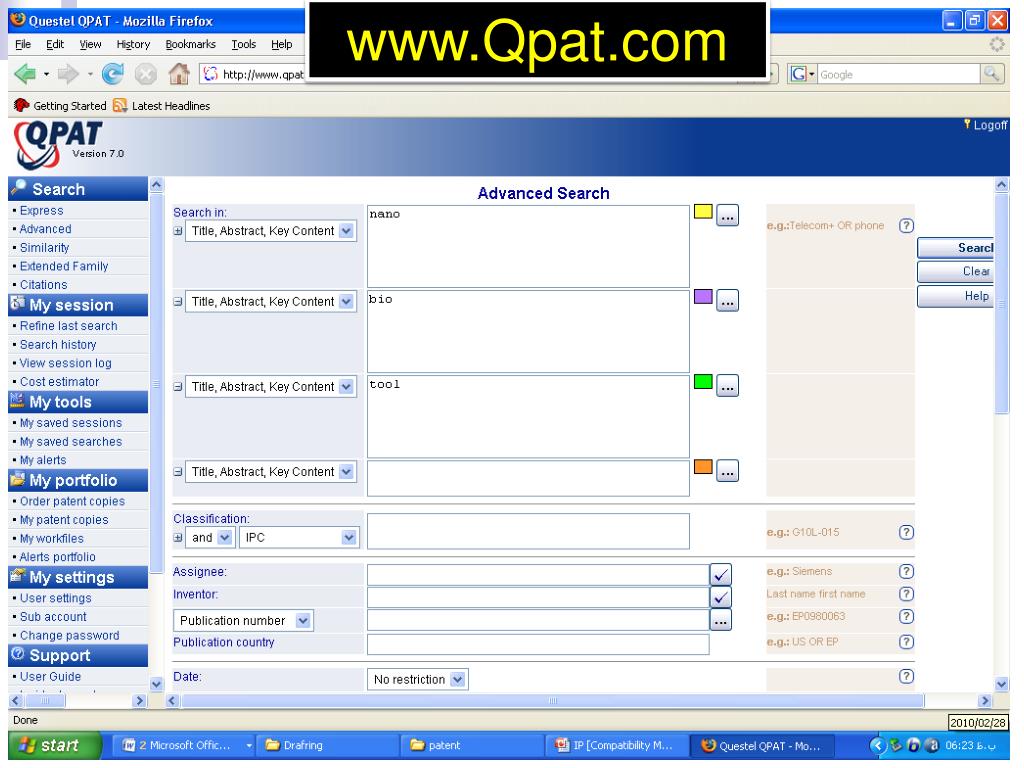This screenshot has height=768, width=1024.
Task: Click the Stop loading icon
Action: (x=146, y=74)
